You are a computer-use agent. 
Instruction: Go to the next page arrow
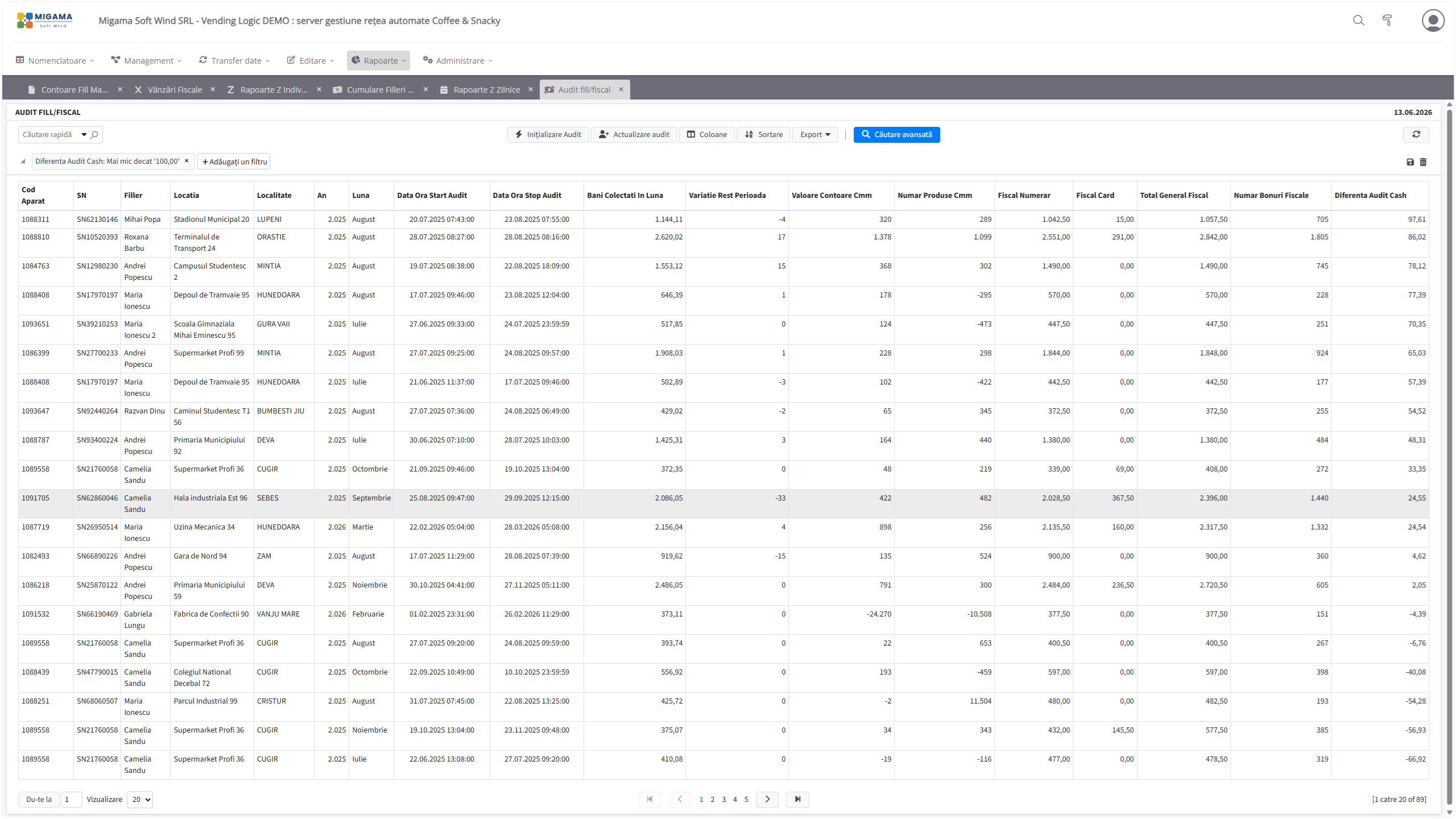pos(767,799)
